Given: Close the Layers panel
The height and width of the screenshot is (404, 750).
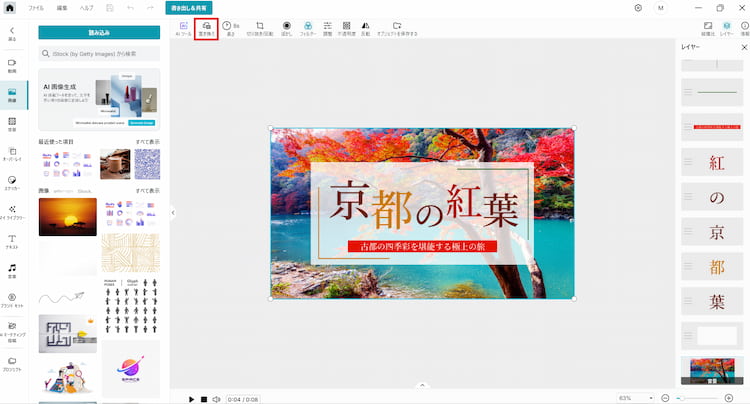Looking at the screenshot, I should coord(744,47).
